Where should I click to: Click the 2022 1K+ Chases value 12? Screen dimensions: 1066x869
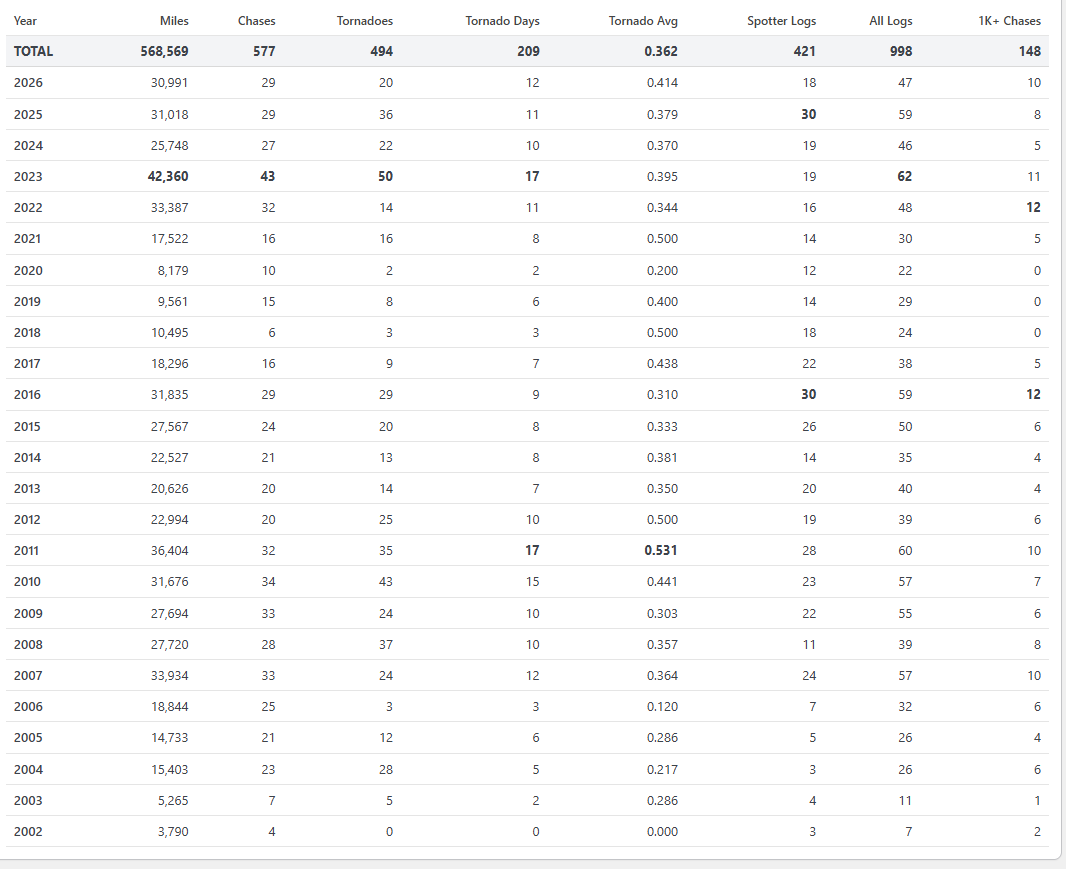(1033, 207)
